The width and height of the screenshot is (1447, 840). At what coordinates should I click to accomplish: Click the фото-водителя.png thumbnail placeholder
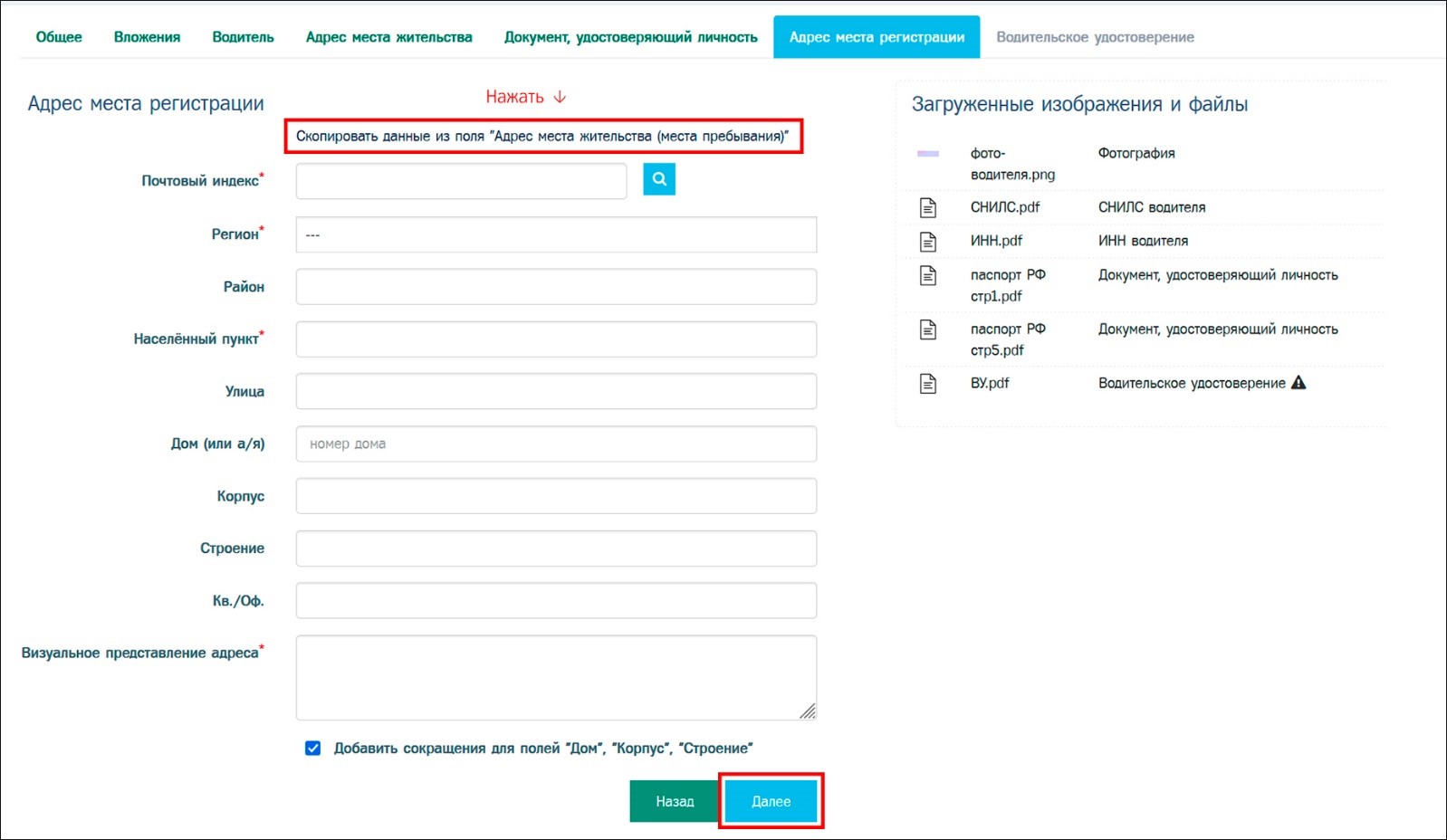pos(928,154)
